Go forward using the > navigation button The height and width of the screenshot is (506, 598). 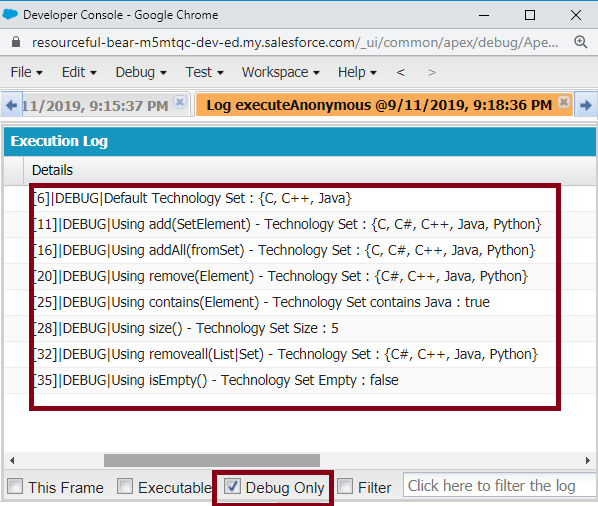[x=431, y=72]
